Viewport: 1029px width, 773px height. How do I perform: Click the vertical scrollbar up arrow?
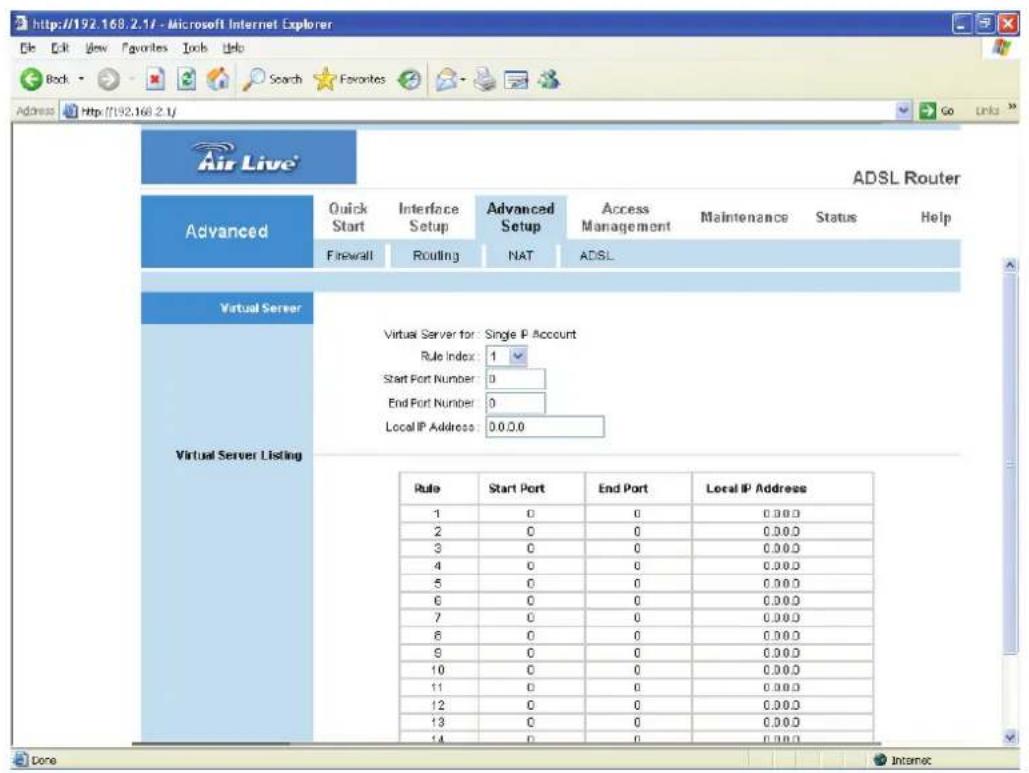1010,265
